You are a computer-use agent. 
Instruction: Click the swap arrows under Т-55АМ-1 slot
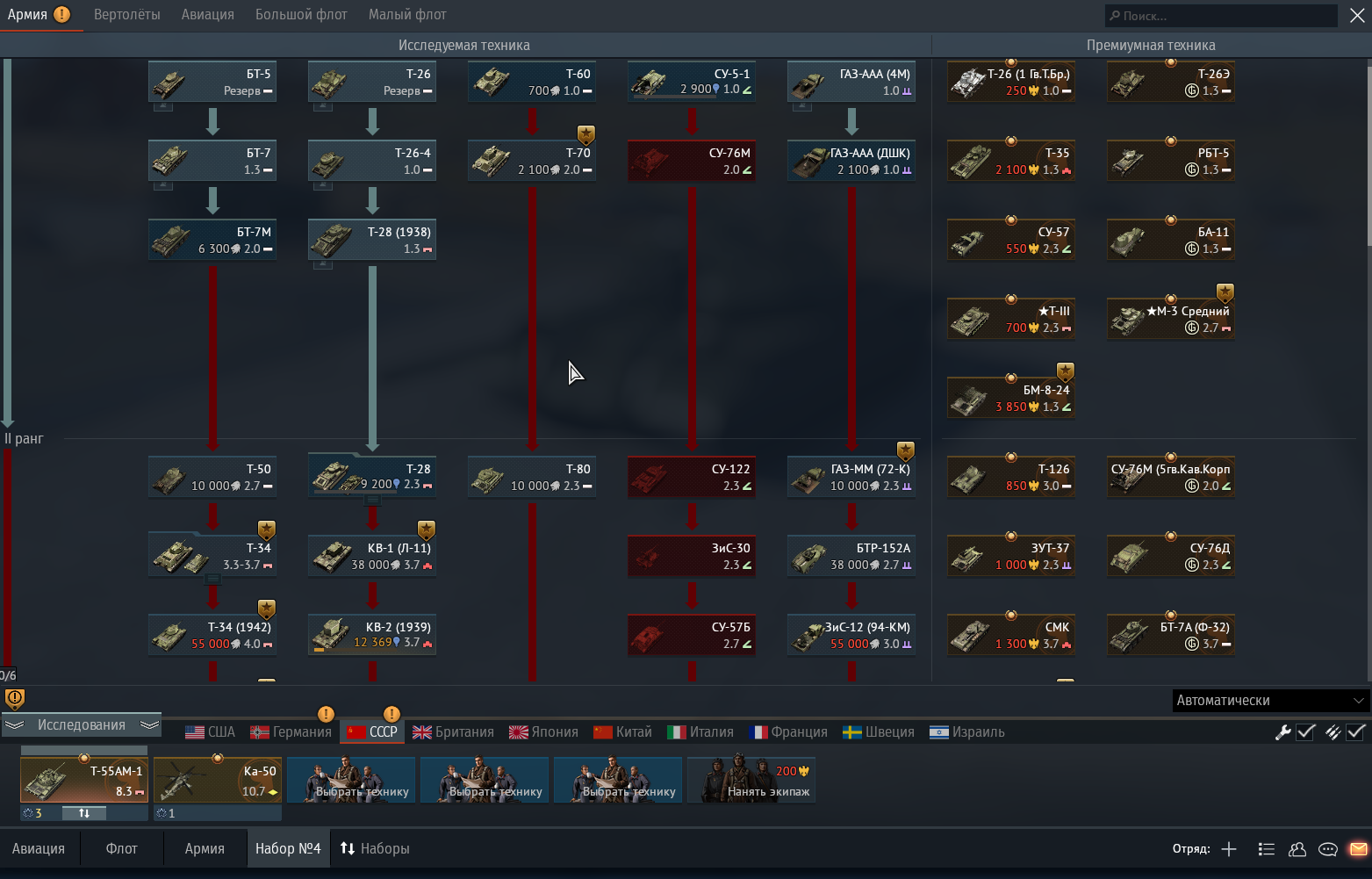pyautogui.click(x=84, y=813)
